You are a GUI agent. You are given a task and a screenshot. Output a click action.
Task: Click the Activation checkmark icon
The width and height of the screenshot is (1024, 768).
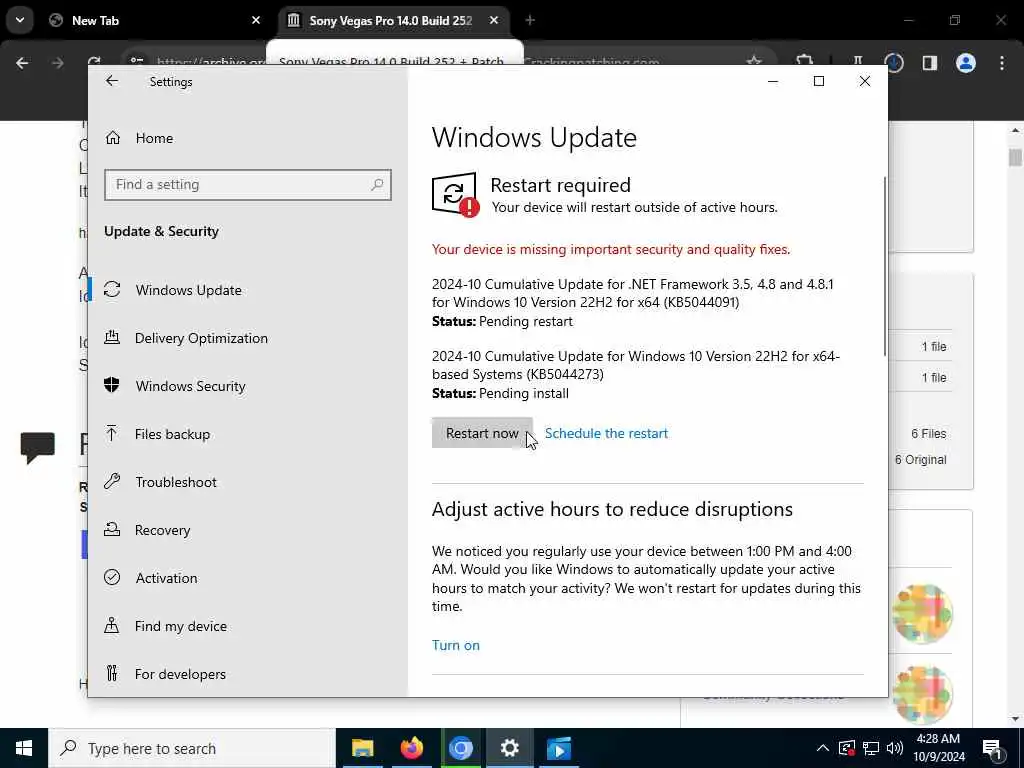coord(112,577)
